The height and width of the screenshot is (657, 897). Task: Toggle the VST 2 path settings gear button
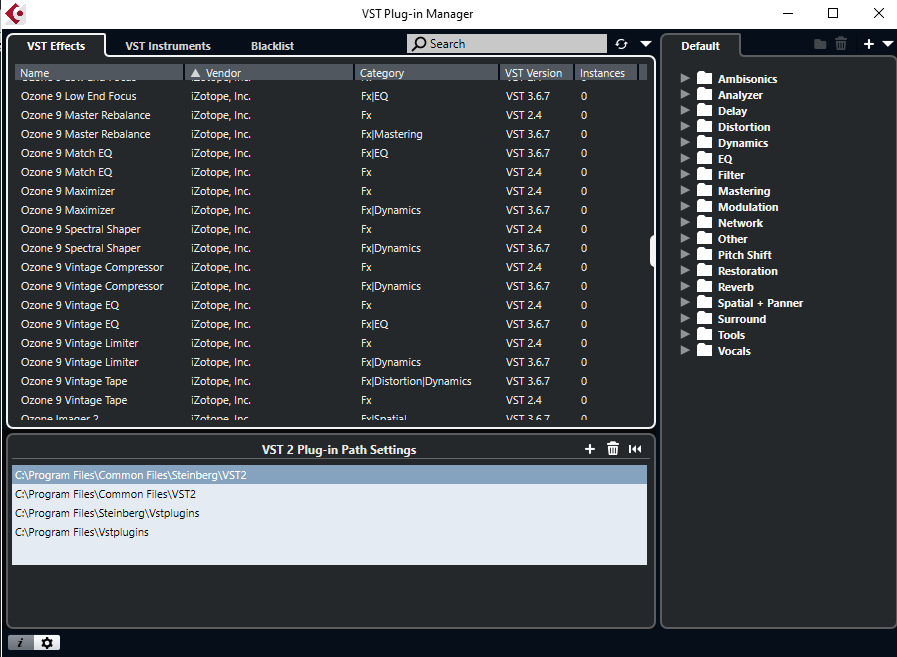pos(47,643)
